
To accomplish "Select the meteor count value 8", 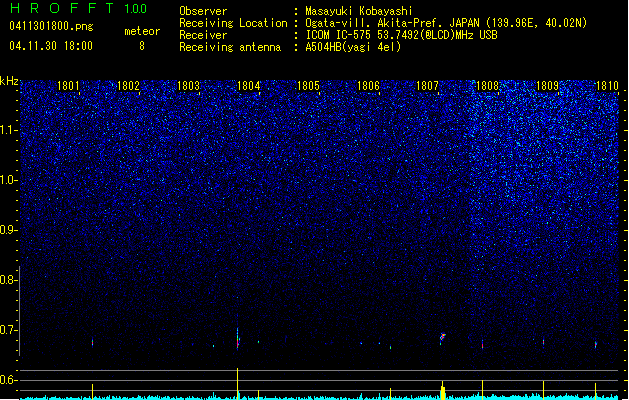I will point(142,46).
